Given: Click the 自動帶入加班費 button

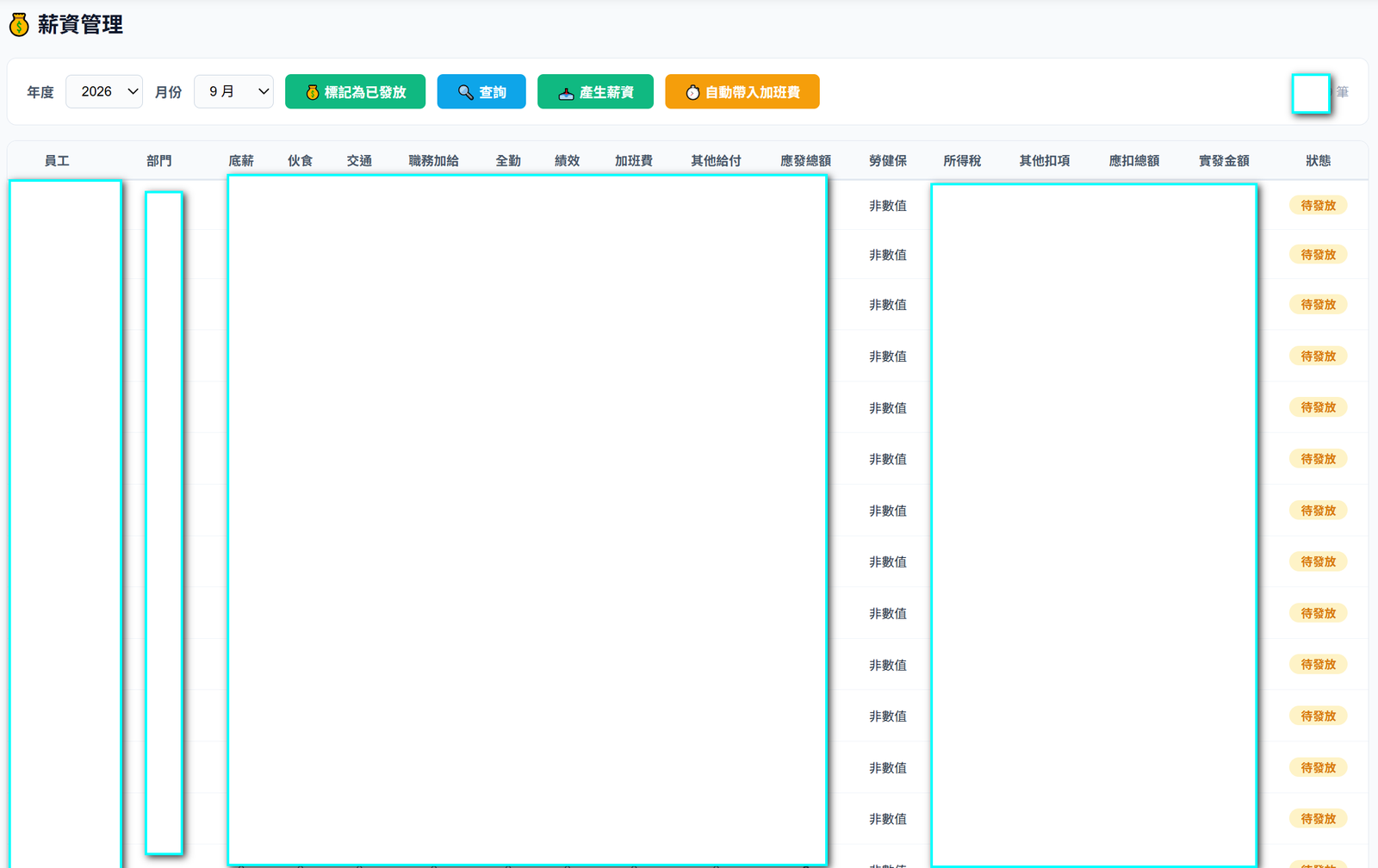Looking at the screenshot, I should tap(742, 91).
